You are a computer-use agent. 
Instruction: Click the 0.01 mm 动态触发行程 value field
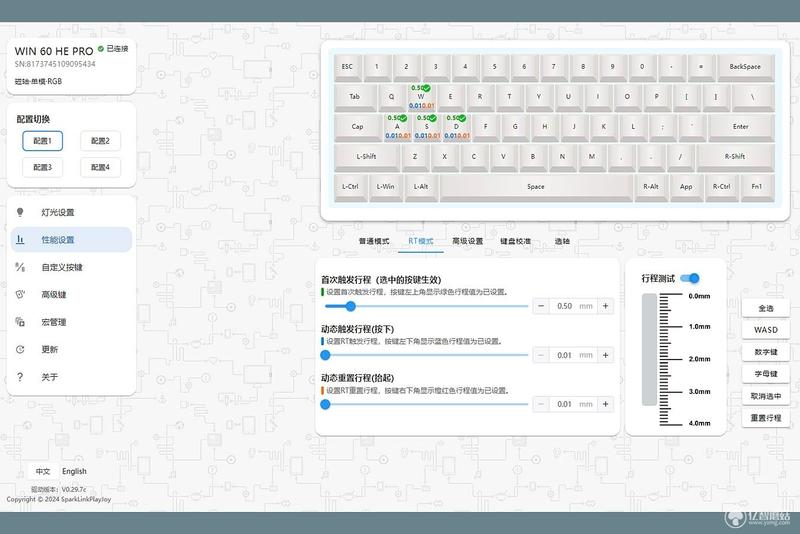point(573,355)
